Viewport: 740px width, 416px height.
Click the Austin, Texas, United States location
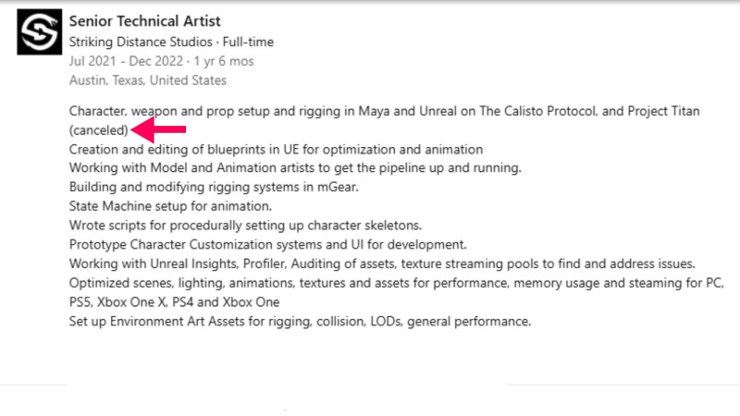148,80
